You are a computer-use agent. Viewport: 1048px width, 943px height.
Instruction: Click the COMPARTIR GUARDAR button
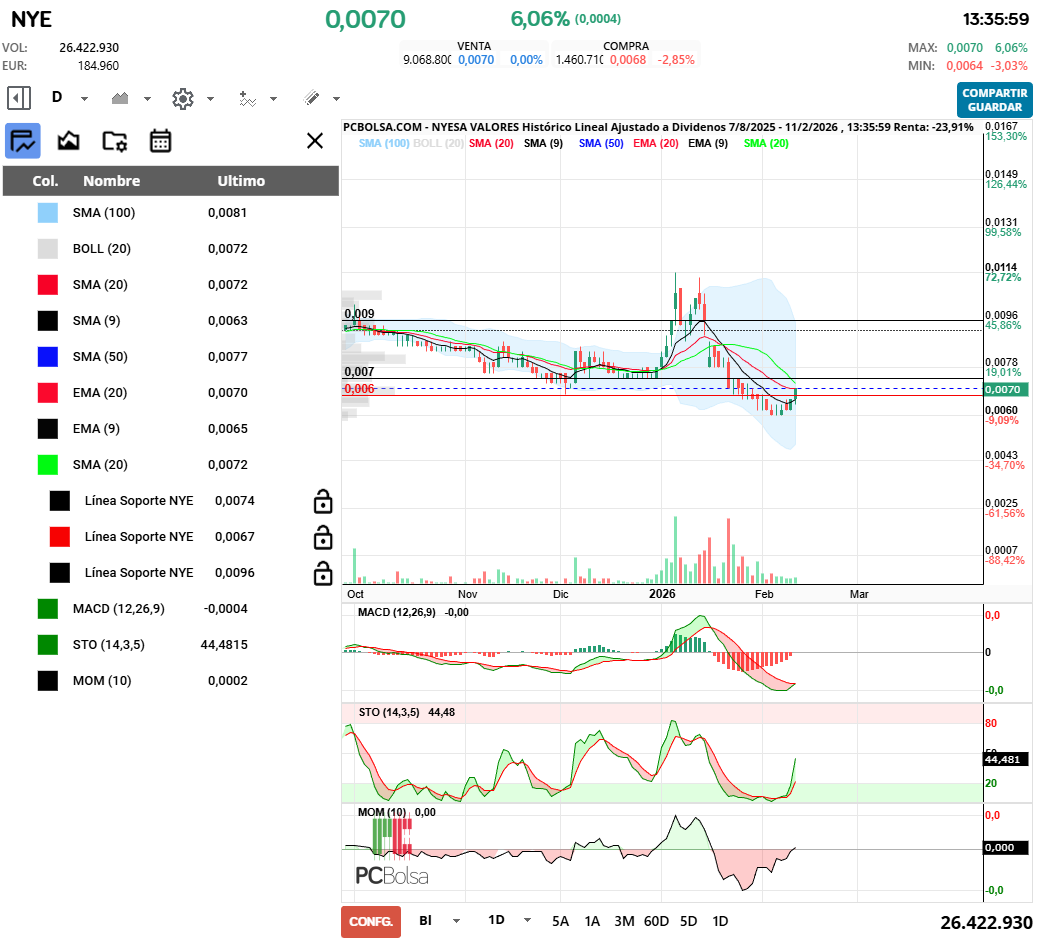point(994,100)
